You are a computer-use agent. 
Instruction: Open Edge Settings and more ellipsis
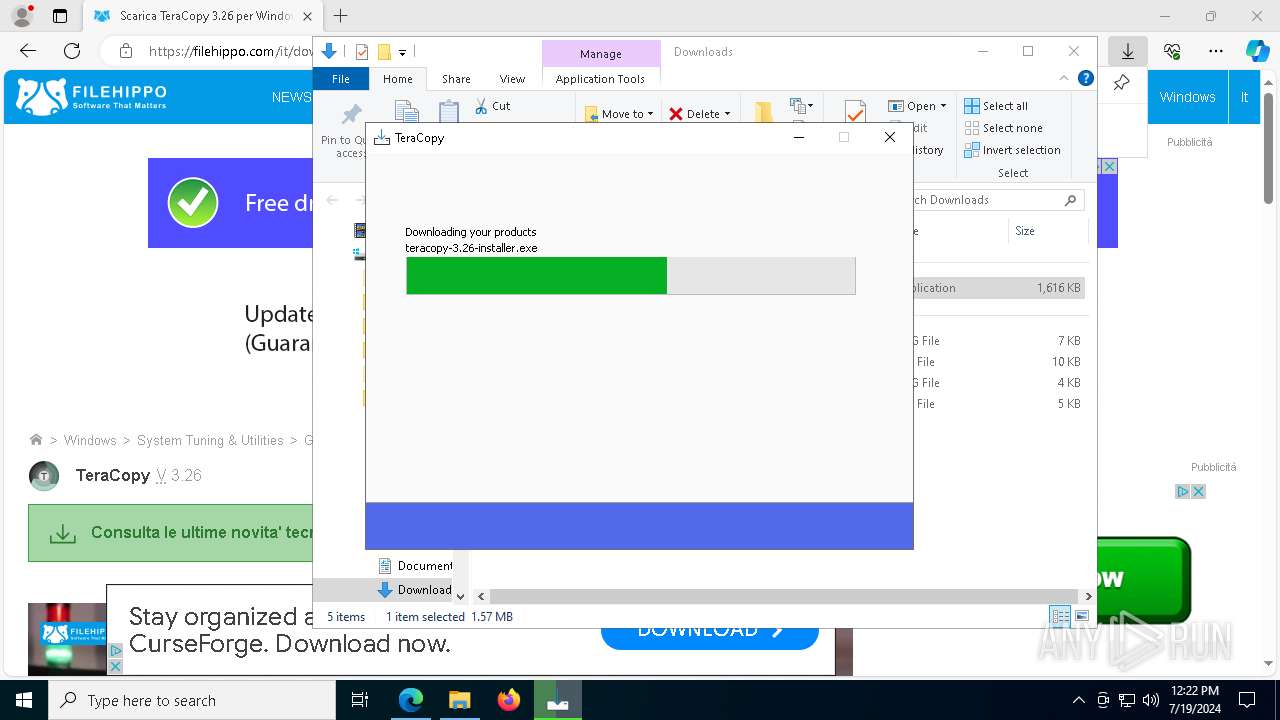click(x=1216, y=51)
